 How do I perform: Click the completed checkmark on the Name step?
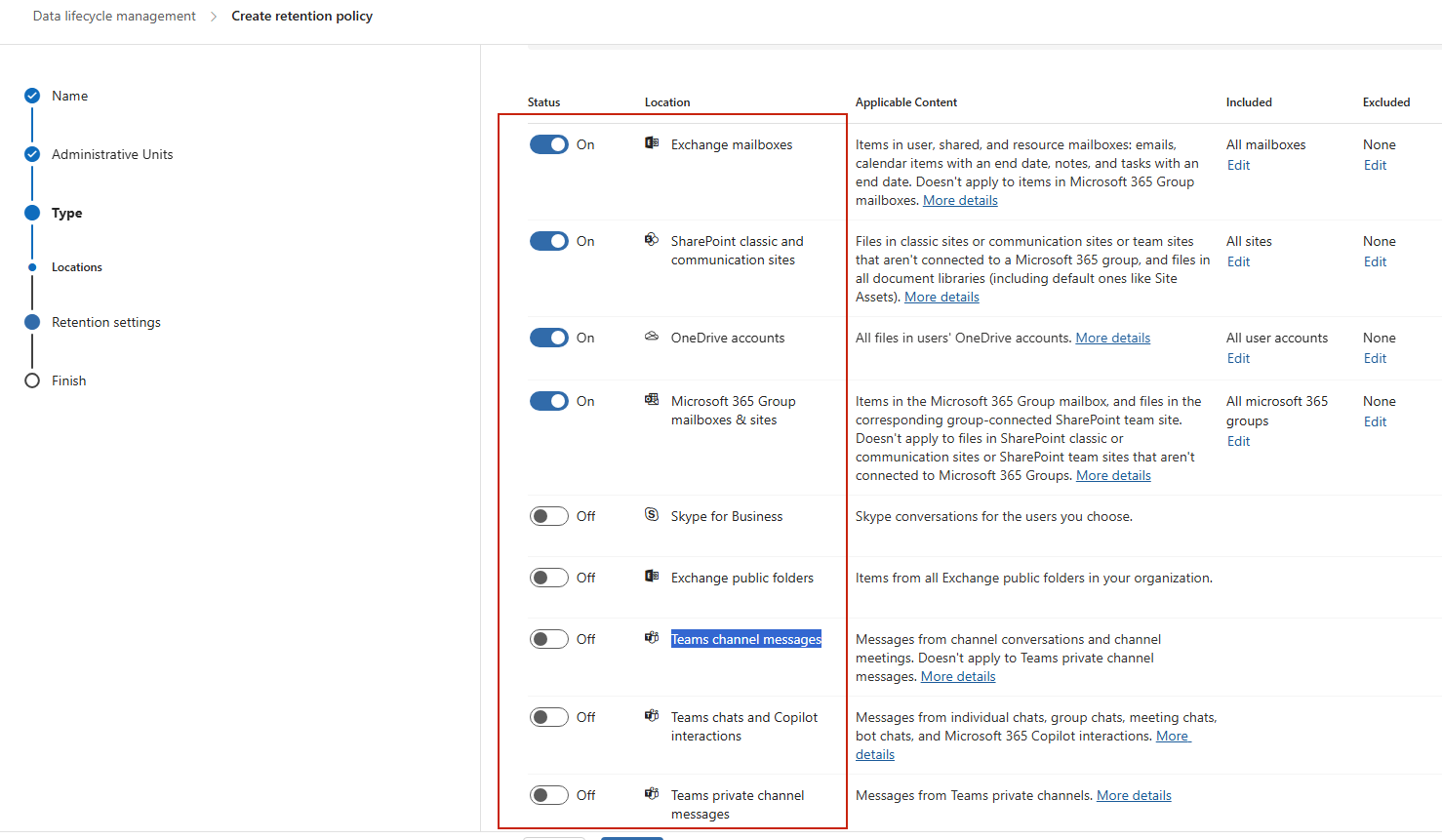pos(32,96)
